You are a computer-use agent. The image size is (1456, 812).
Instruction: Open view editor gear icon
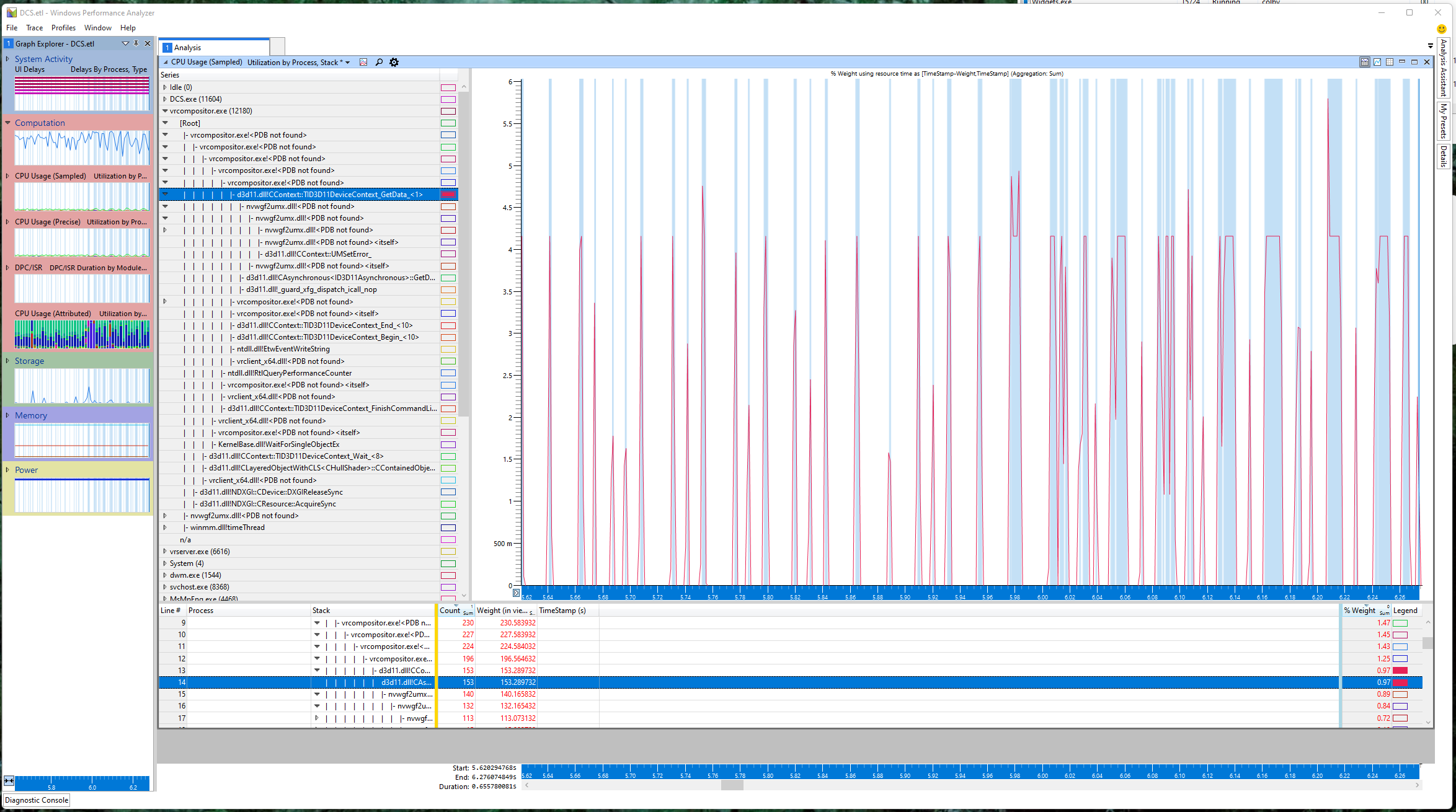[394, 62]
